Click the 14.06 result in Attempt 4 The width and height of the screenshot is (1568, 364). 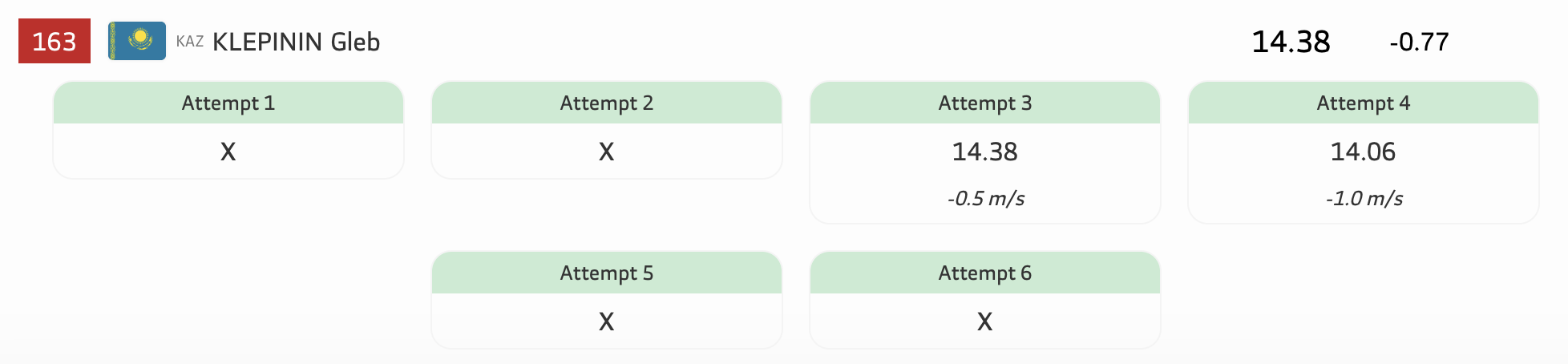click(1364, 152)
